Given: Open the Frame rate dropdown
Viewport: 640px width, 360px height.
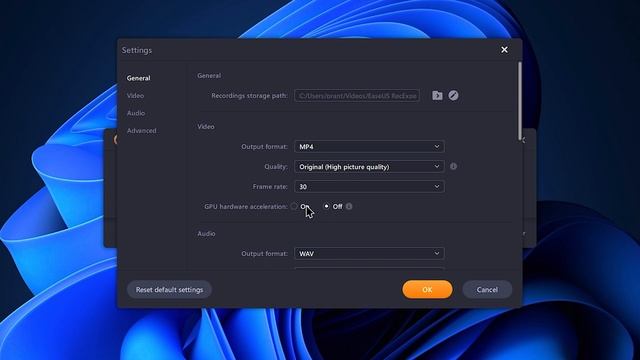Looking at the screenshot, I should 369,187.
